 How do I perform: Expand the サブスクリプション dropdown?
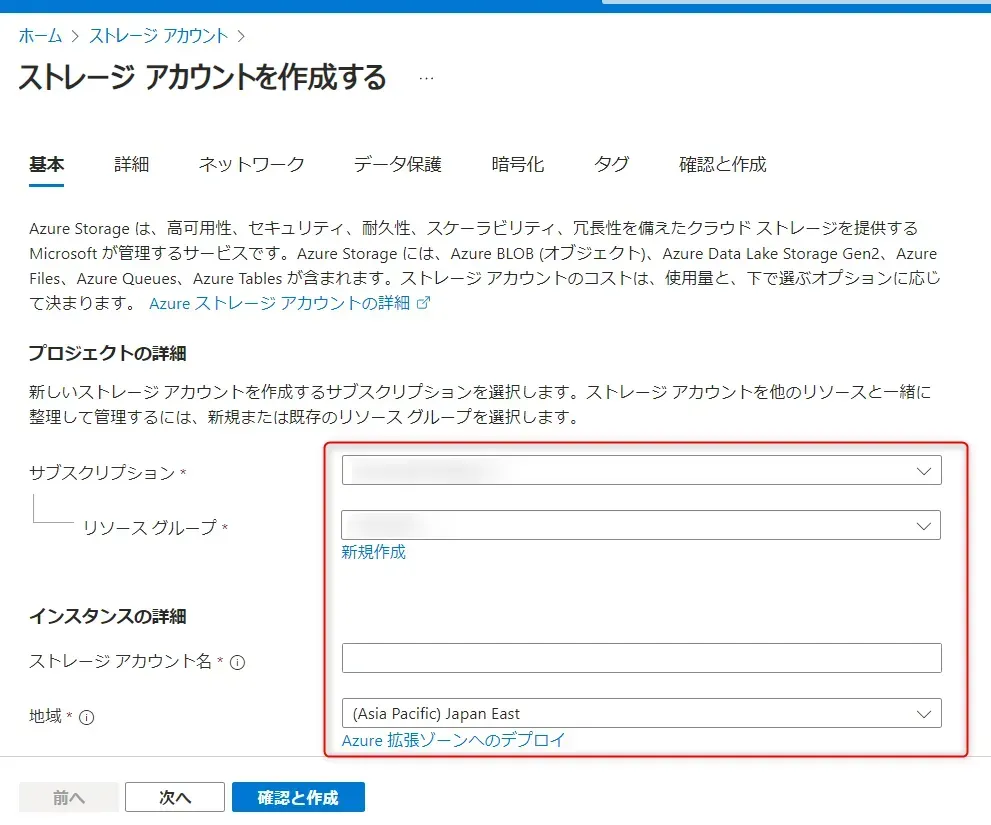click(641, 470)
